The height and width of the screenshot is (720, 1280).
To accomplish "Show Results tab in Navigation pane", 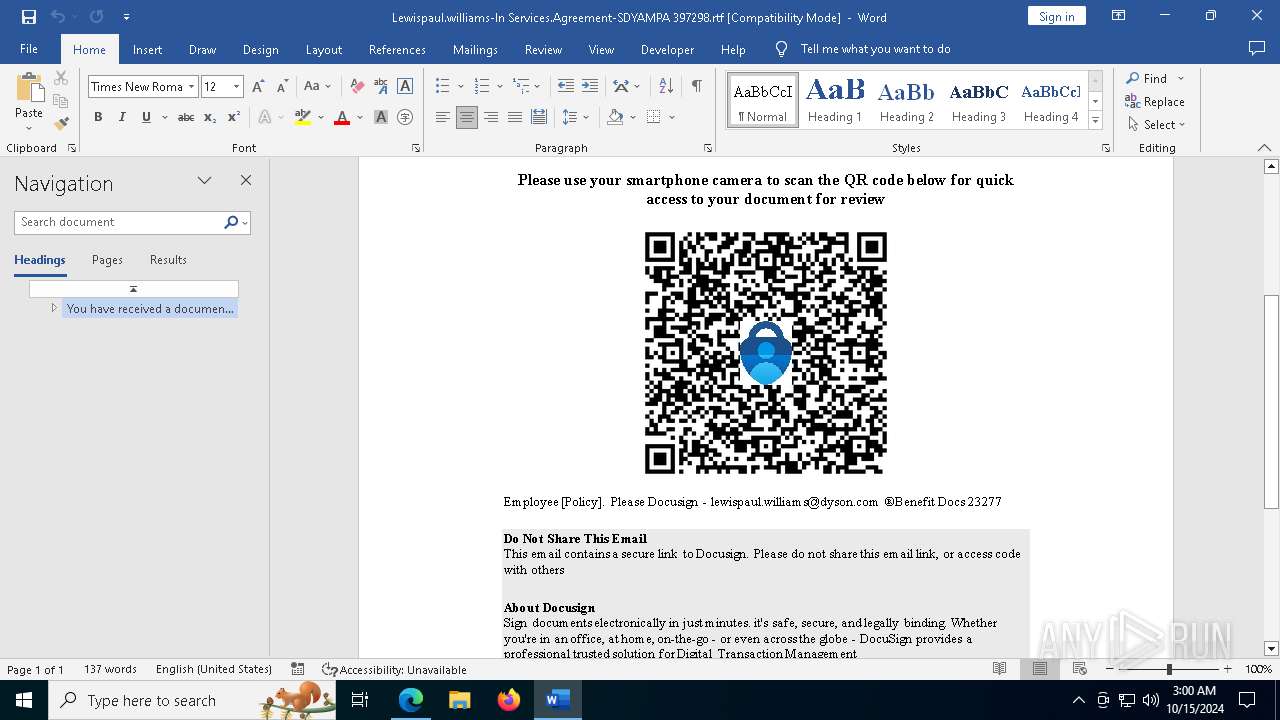I will (x=168, y=260).
